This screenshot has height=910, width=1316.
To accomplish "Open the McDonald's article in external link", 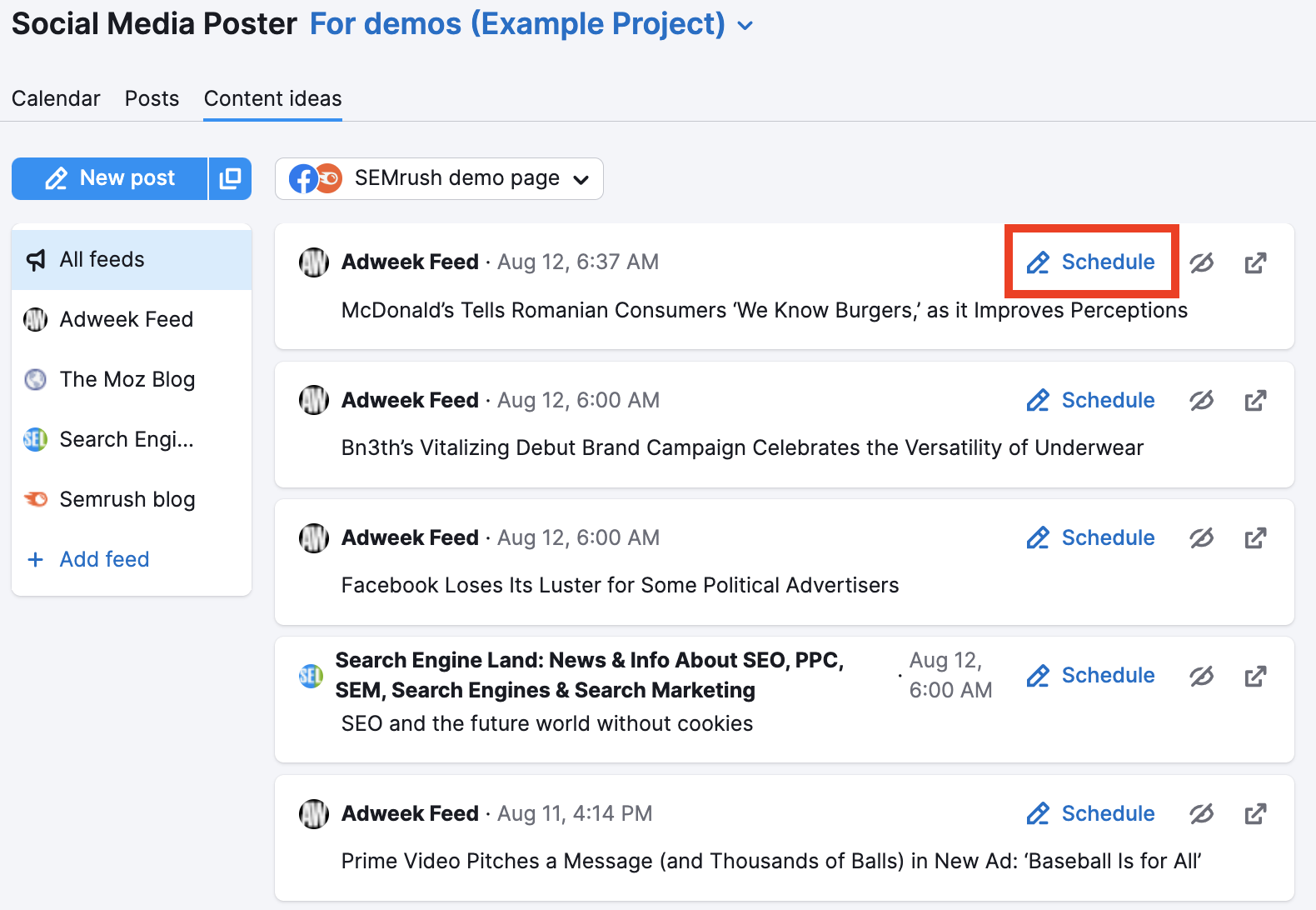I will [x=1255, y=263].
